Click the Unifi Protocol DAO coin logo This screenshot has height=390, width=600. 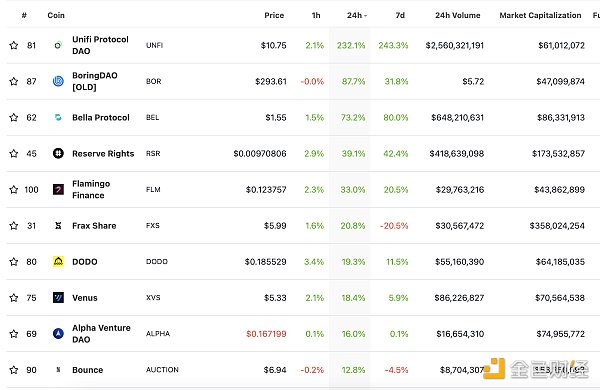point(58,45)
